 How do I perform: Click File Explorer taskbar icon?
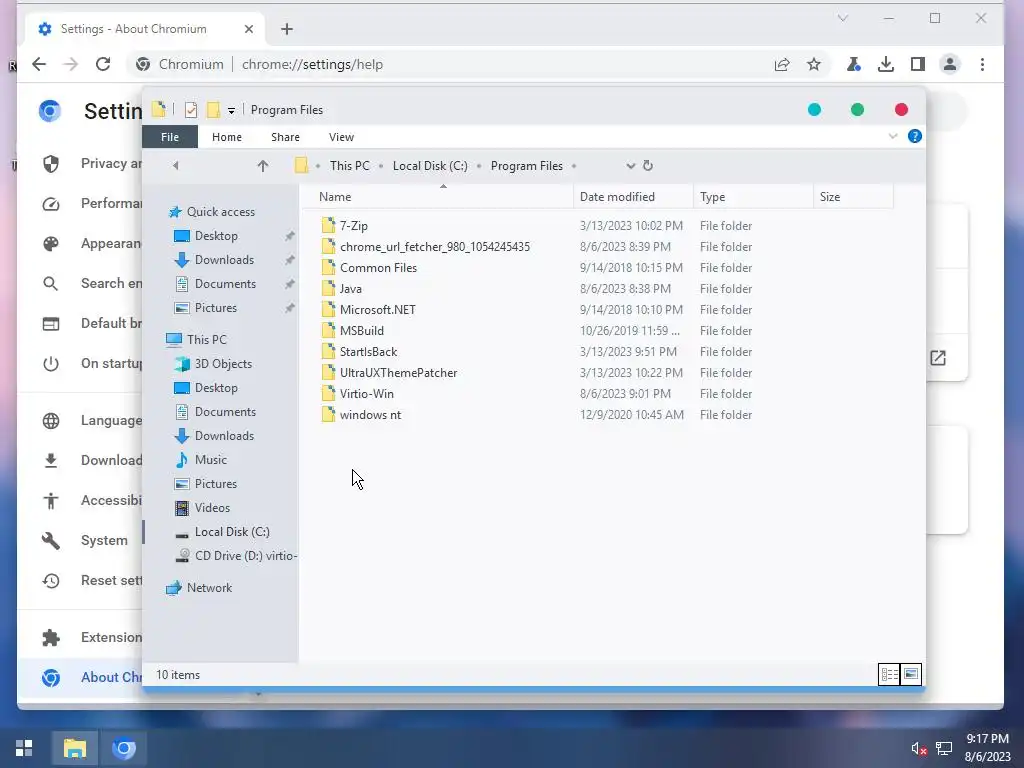74,748
